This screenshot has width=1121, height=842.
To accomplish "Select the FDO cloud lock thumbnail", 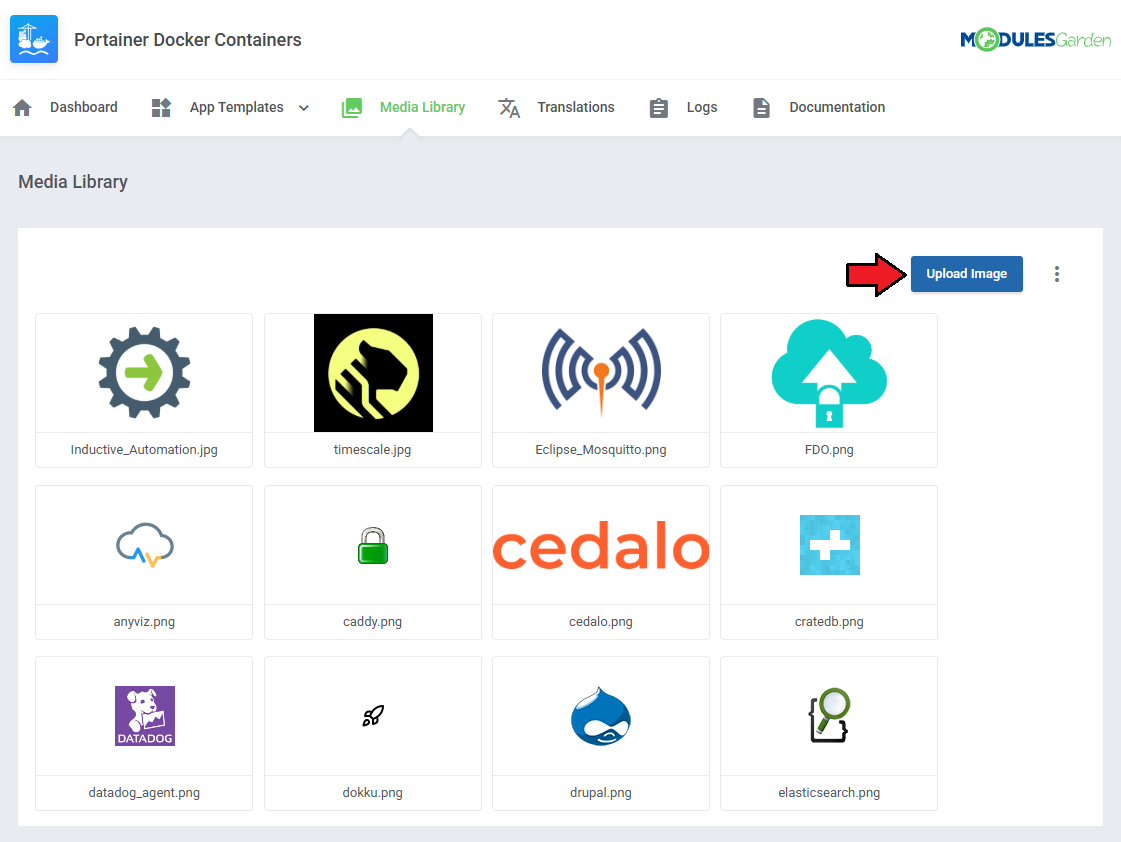I will tap(829, 372).
